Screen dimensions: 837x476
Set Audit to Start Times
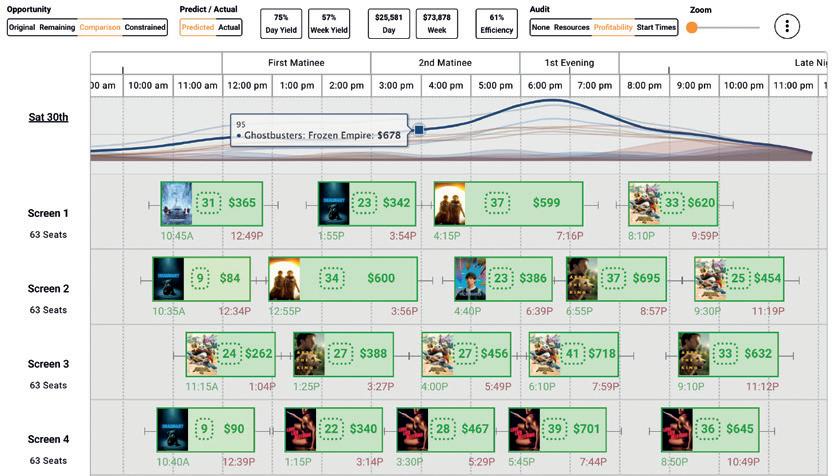pyautogui.click(x=656, y=27)
